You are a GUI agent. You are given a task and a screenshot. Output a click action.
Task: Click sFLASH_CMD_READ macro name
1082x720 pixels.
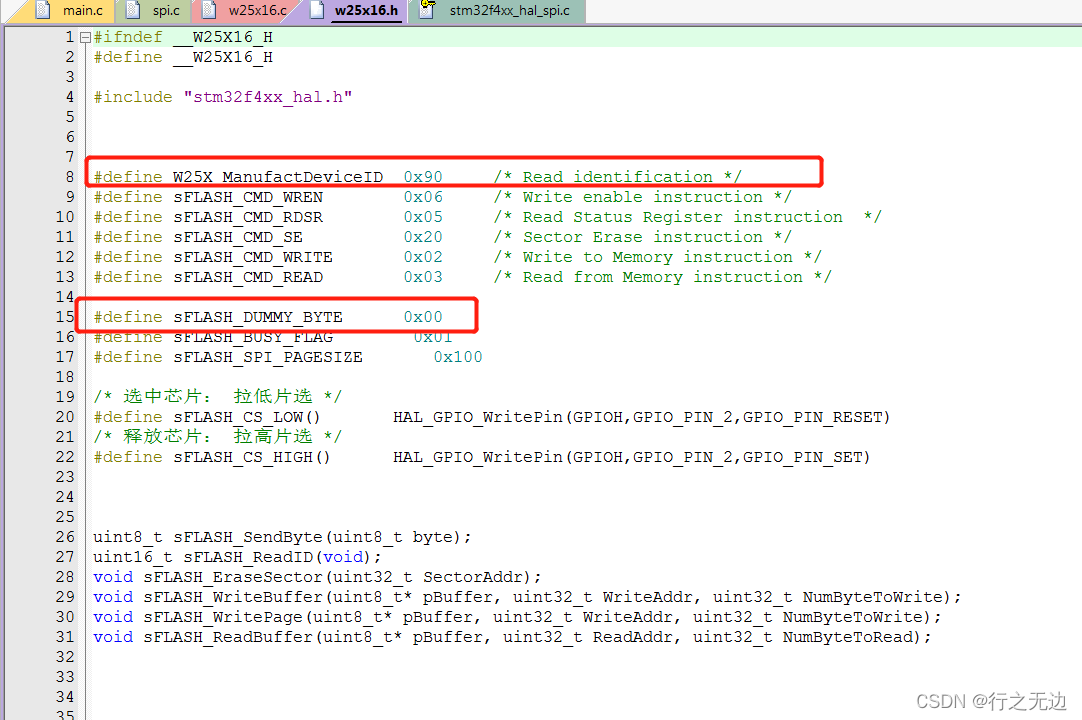[248, 278]
